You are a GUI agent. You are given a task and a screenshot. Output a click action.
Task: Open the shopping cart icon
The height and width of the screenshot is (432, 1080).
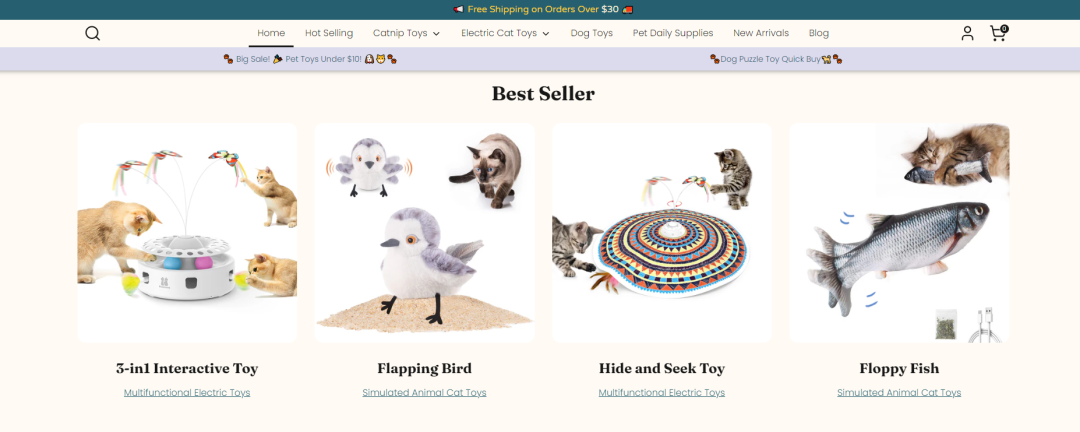[x=998, y=33]
